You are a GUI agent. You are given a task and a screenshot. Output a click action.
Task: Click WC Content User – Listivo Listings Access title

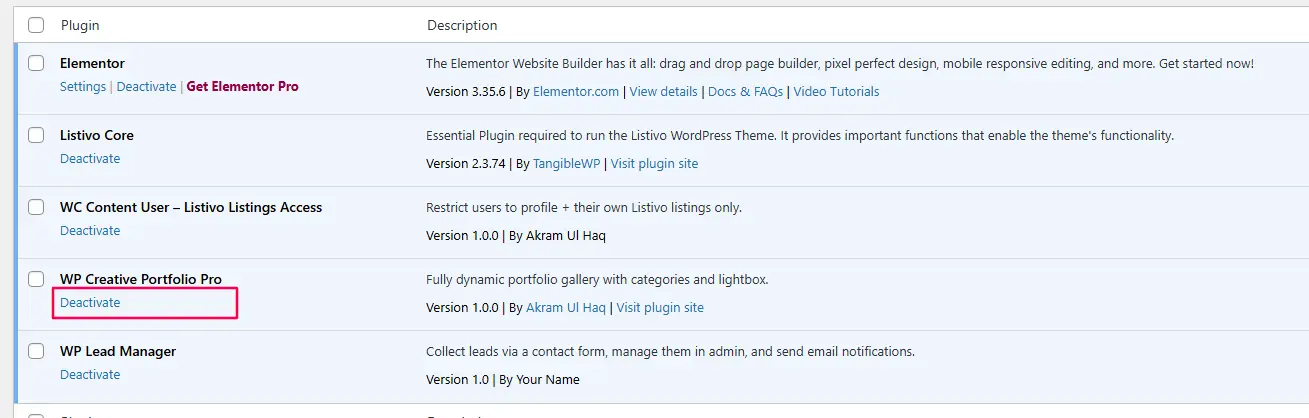click(x=191, y=207)
